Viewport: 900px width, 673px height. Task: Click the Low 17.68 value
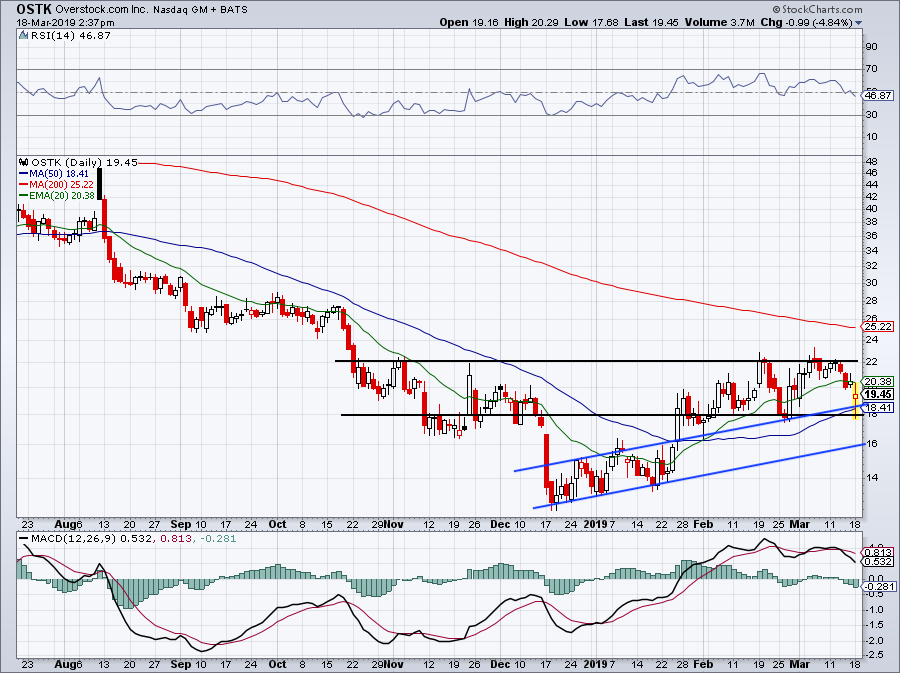coord(591,22)
